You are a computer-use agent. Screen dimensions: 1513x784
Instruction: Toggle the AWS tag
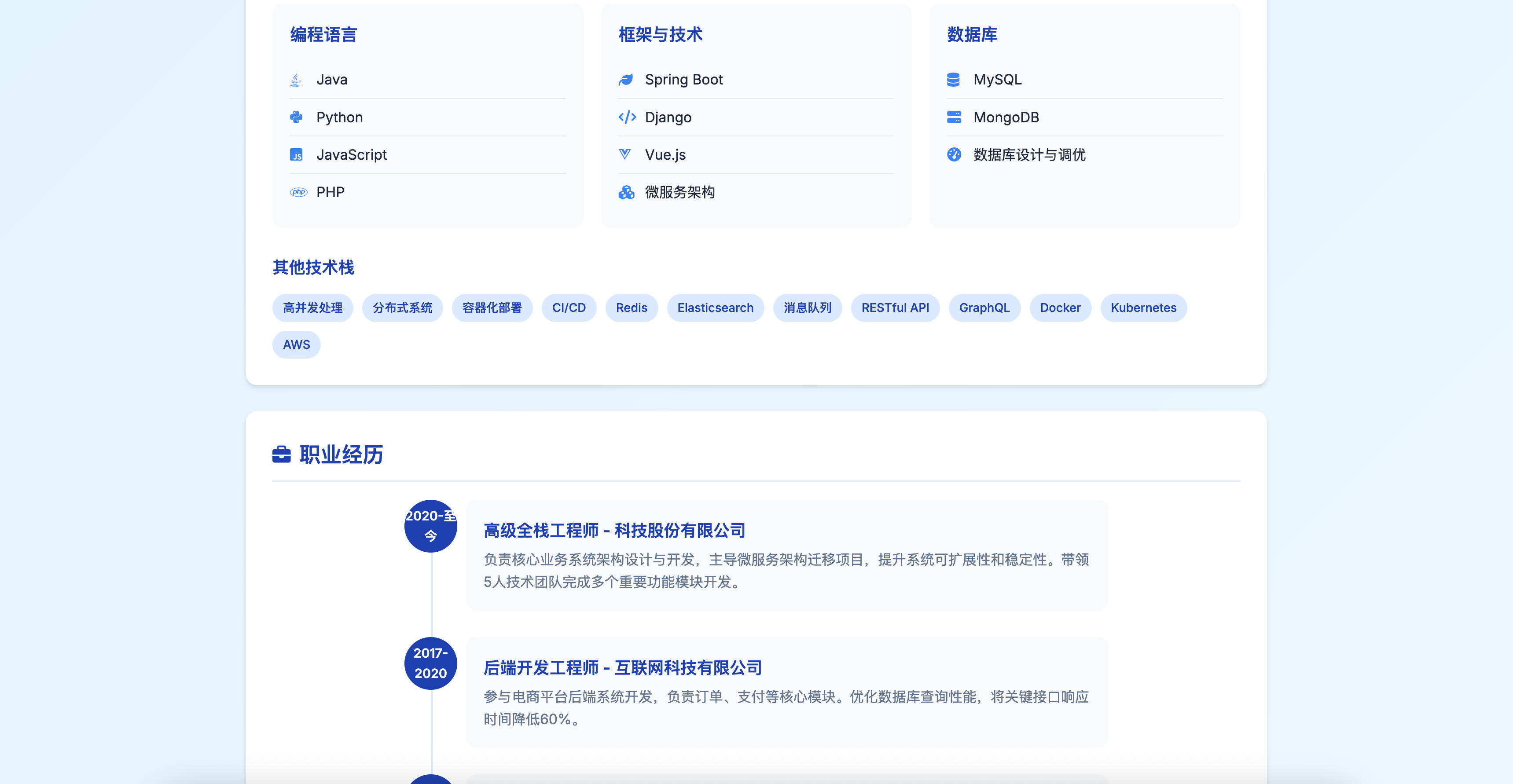(x=297, y=345)
